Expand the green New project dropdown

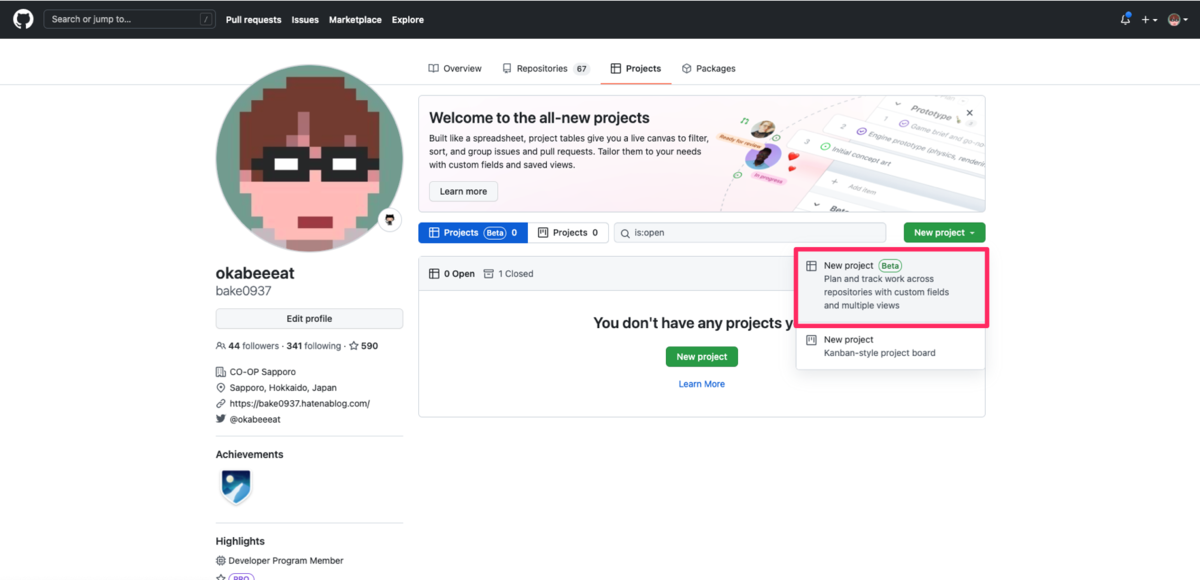click(944, 232)
